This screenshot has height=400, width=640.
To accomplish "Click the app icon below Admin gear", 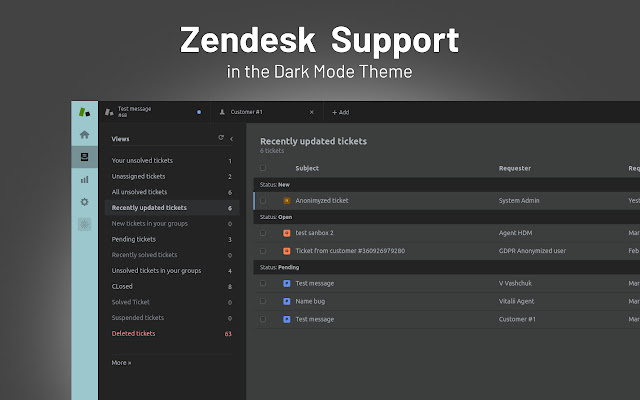I will [84, 224].
